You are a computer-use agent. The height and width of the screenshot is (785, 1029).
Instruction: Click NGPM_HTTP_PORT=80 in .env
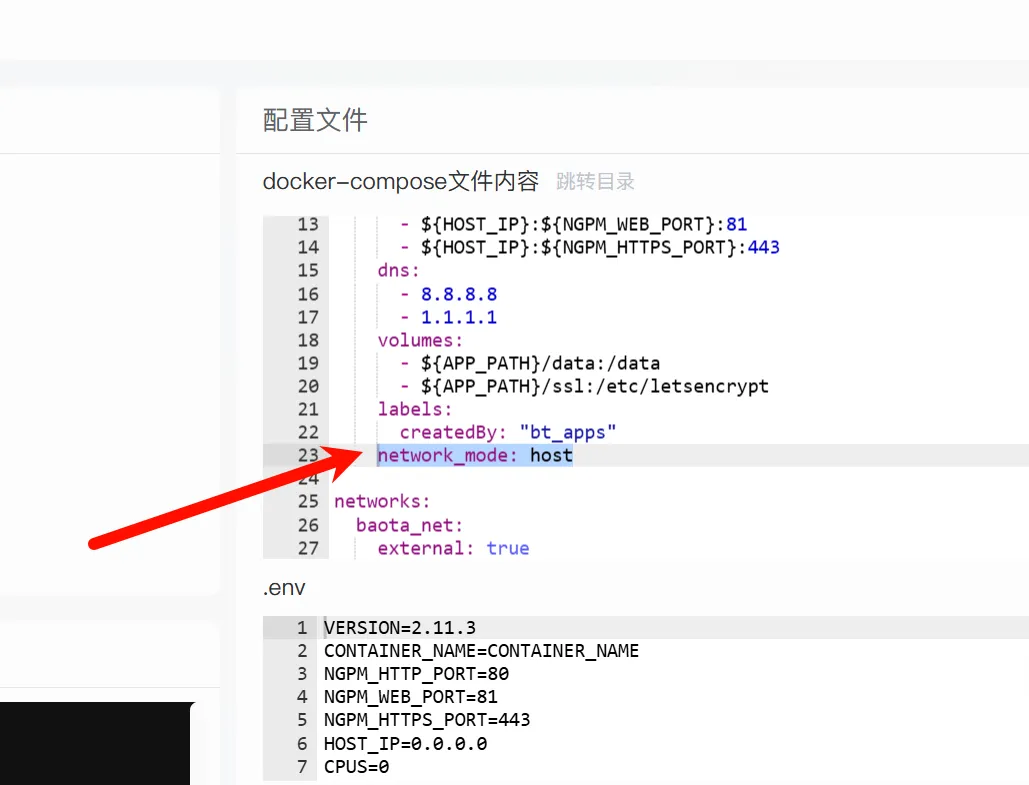pyautogui.click(x=416, y=674)
